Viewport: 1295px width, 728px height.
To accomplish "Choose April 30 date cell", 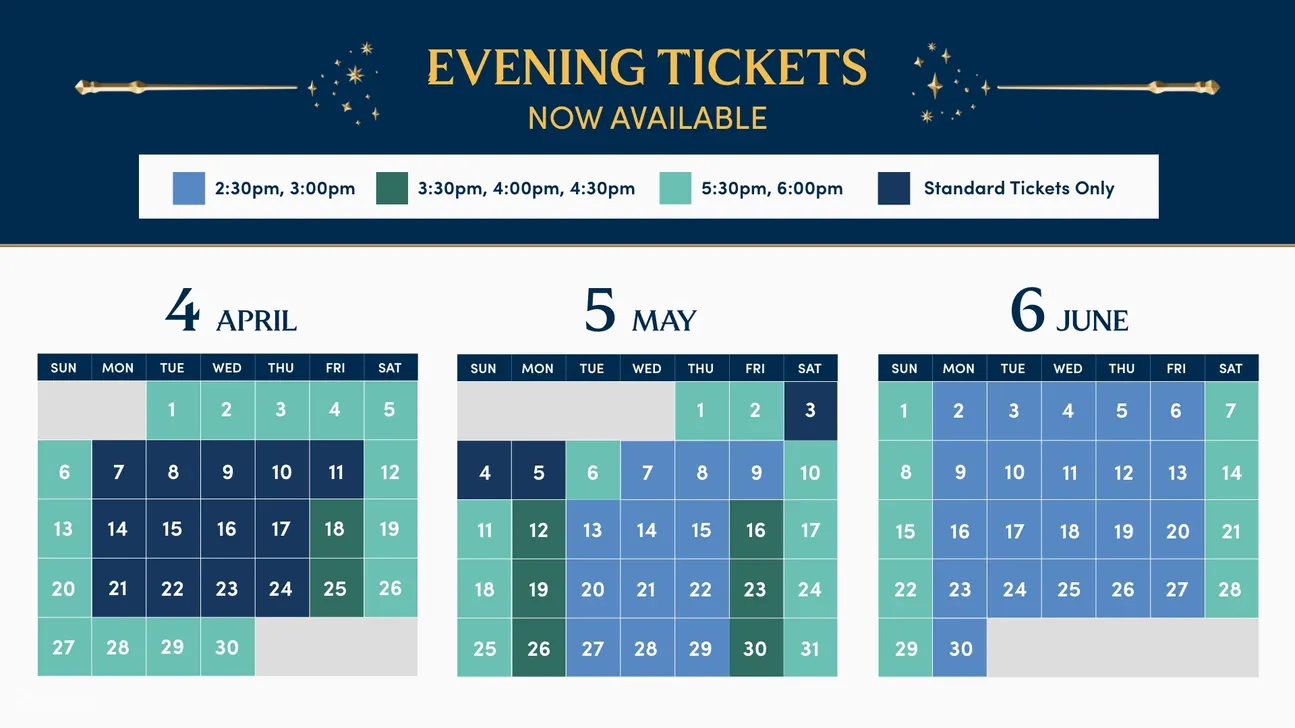I will (x=227, y=647).
